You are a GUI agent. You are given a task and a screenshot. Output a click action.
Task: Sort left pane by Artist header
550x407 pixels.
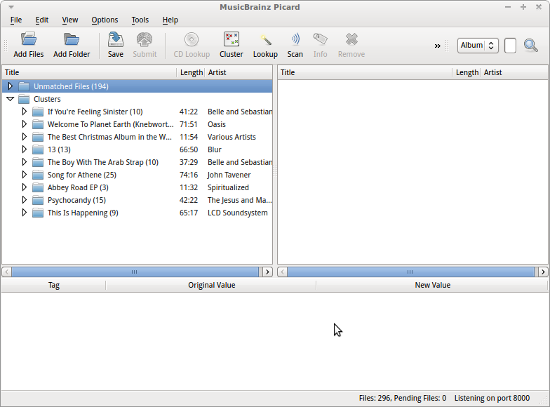point(239,72)
